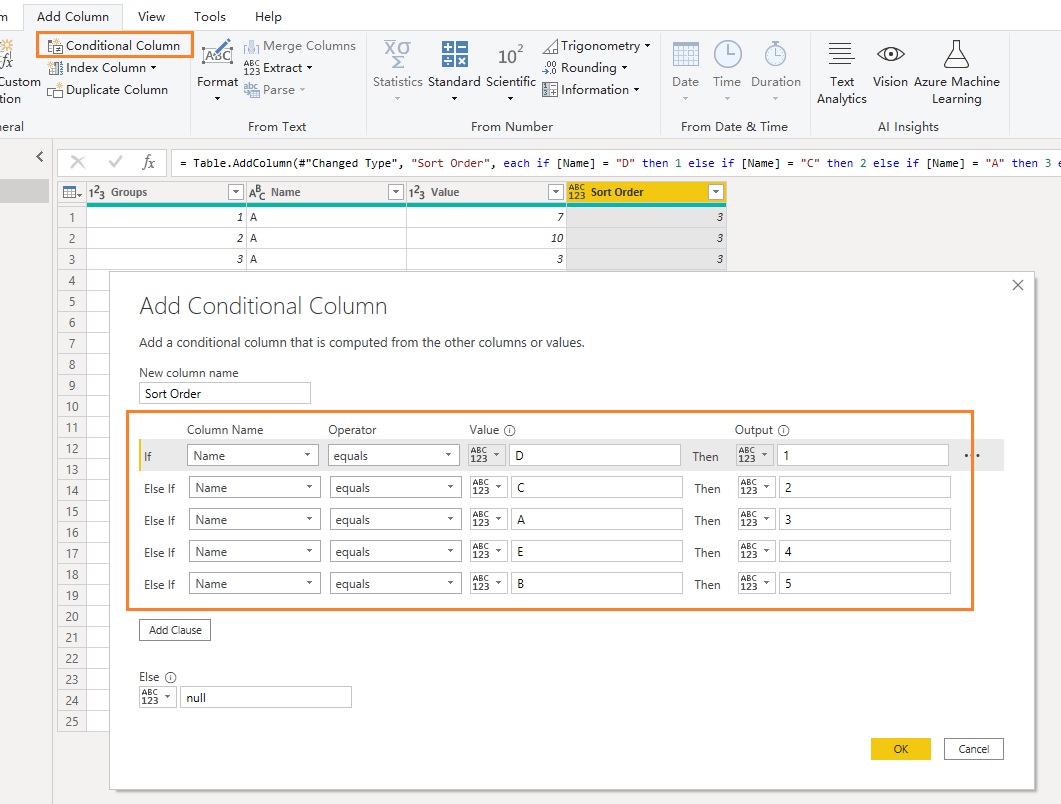This screenshot has height=804, width=1061.
Task: Click the Conditional Column button
Action: (x=114, y=45)
